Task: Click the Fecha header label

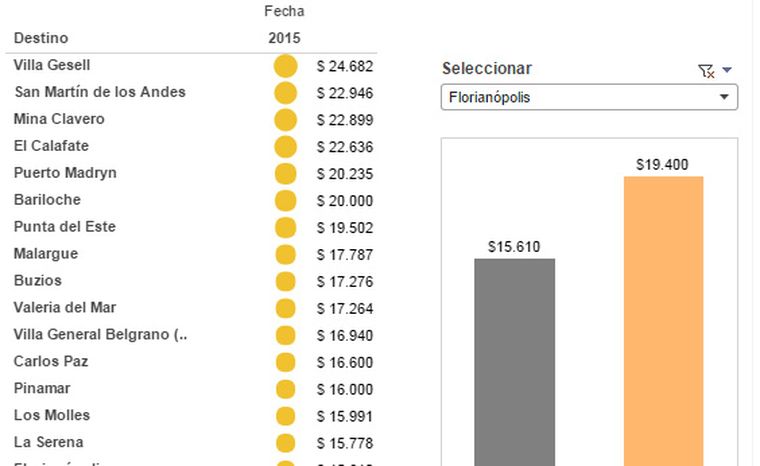Action: coord(284,11)
